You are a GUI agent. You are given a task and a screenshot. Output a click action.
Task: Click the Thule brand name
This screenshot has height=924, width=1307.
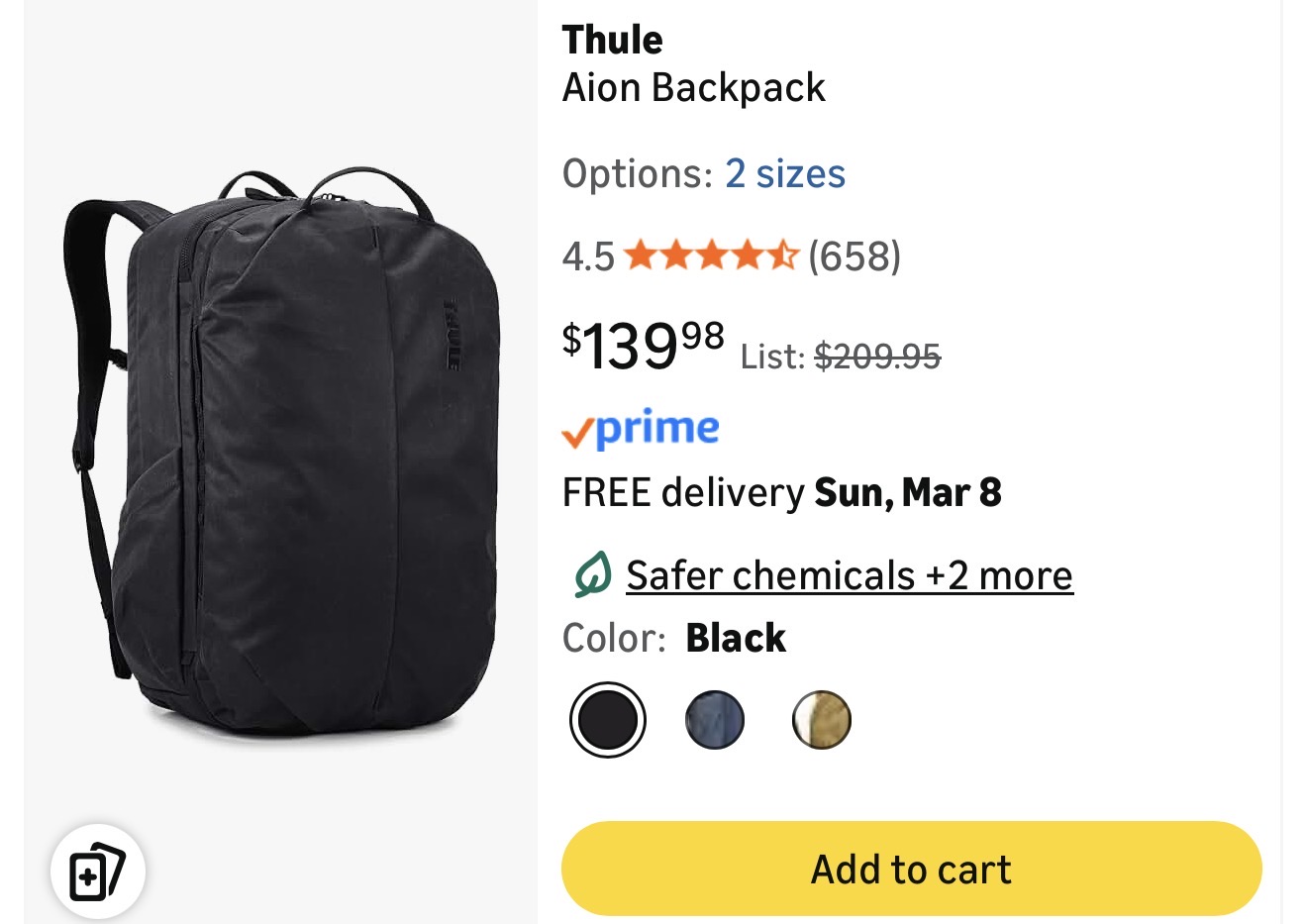point(612,40)
